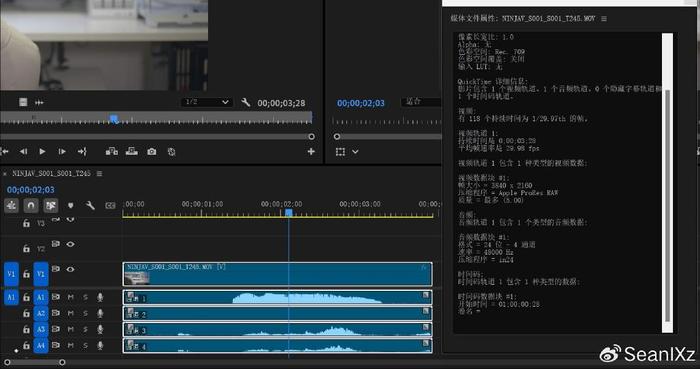Click the Source monitor zoom scrollbar end handle
The height and width of the screenshot is (369, 700).
311,137
